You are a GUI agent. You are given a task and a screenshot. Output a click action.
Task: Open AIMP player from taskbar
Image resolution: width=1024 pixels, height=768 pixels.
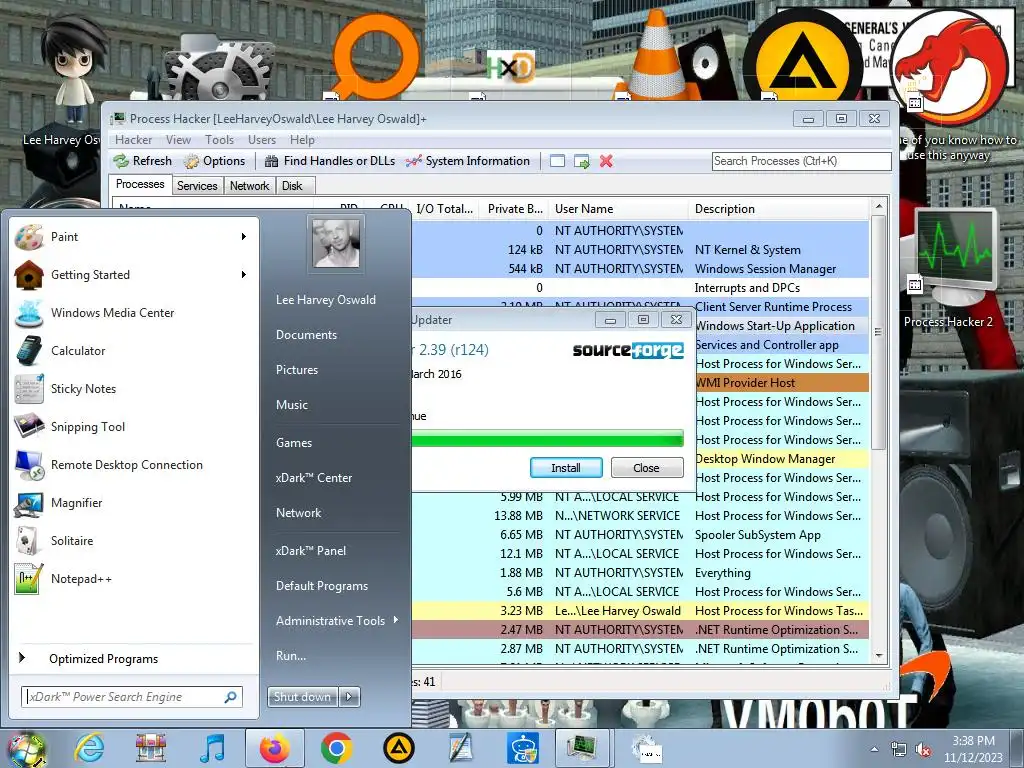[x=398, y=748]
